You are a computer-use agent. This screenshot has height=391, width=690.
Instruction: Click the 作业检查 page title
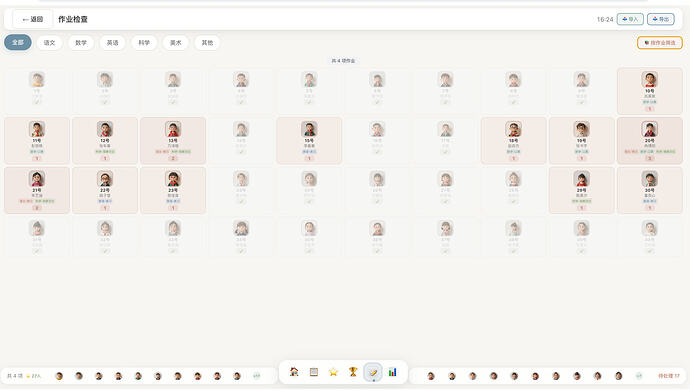coord(73,19)
